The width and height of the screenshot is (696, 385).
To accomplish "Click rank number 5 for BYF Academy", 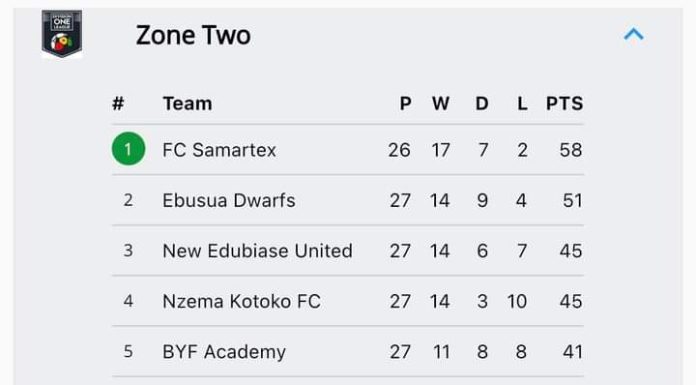I will coord(128,352).
